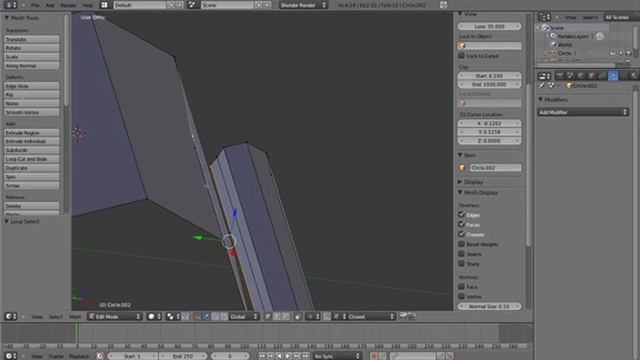Screen dimensions: 640x360
Task: Collapse the Loop Select operator panel
Action: click(x=7, y=221)
